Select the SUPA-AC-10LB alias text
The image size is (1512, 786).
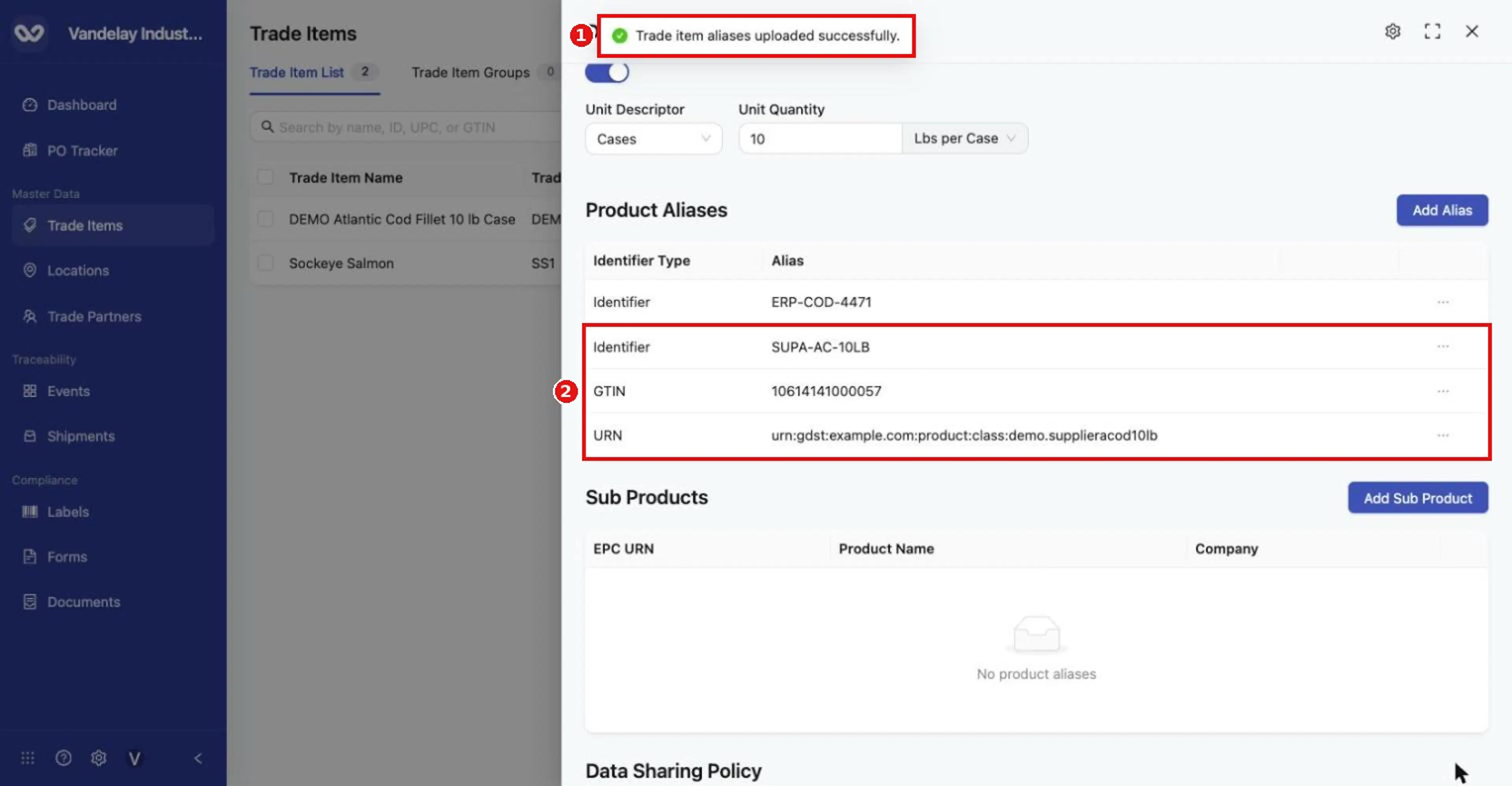pos(820,347)
